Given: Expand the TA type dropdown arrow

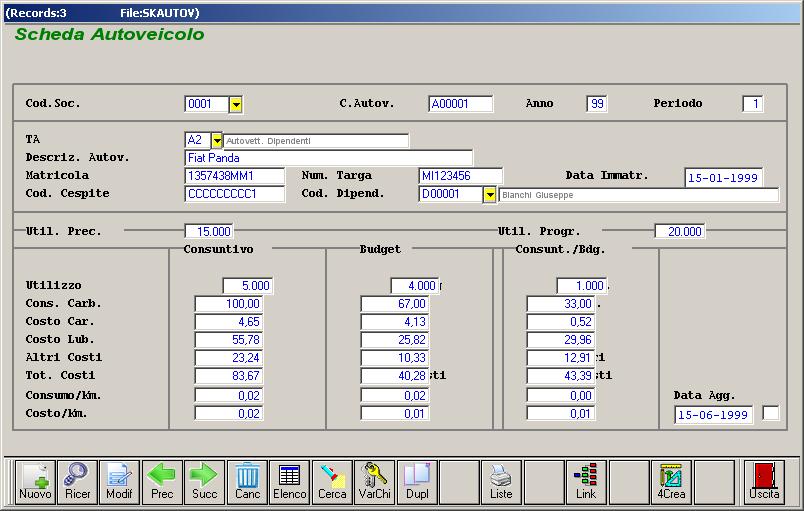Looking at the screenshot, I should pos(217,140).
